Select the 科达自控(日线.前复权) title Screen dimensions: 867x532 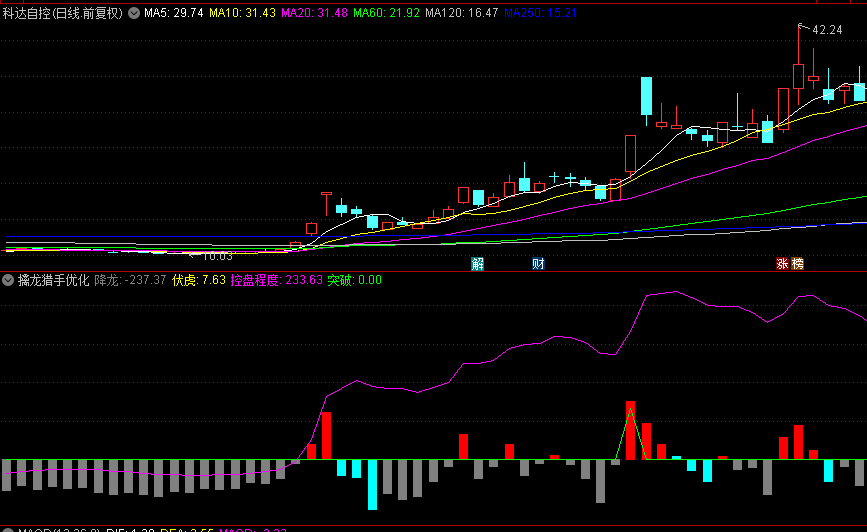62,13
